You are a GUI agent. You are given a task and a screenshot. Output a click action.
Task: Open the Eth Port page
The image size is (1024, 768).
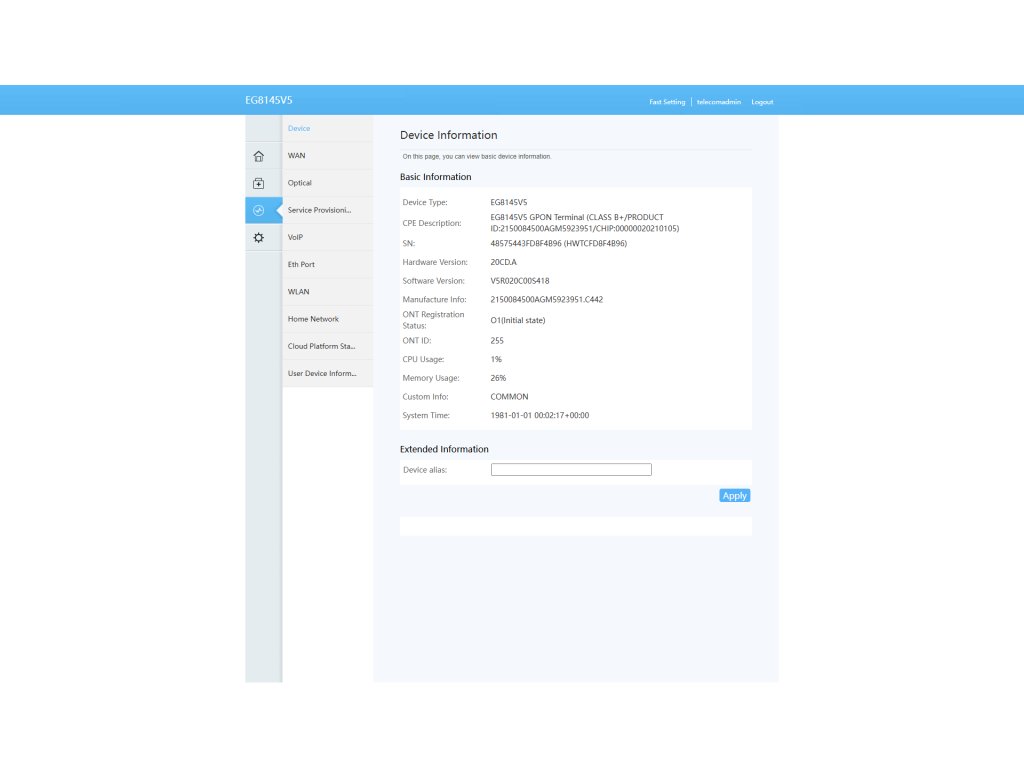pyautogui.click(x=301, y=264)
